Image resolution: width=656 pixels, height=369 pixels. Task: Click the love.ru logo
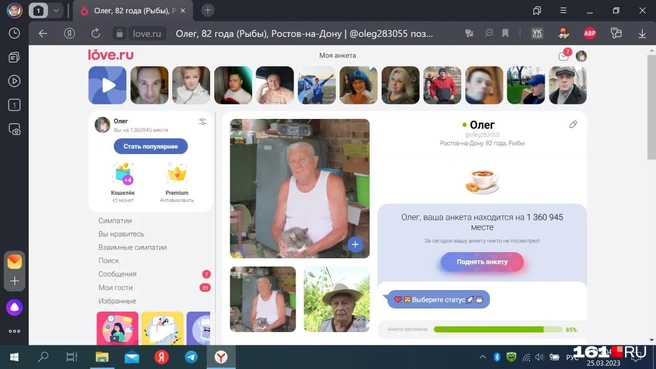tap(110, 55)
